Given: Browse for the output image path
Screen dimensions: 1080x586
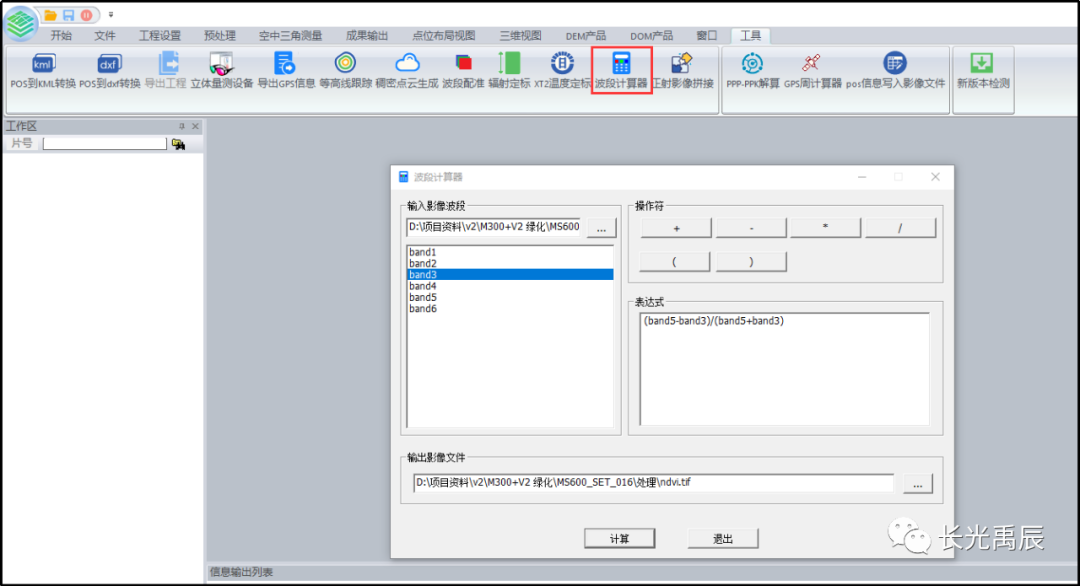Looking at the screenshot, I should pos(917,484).
